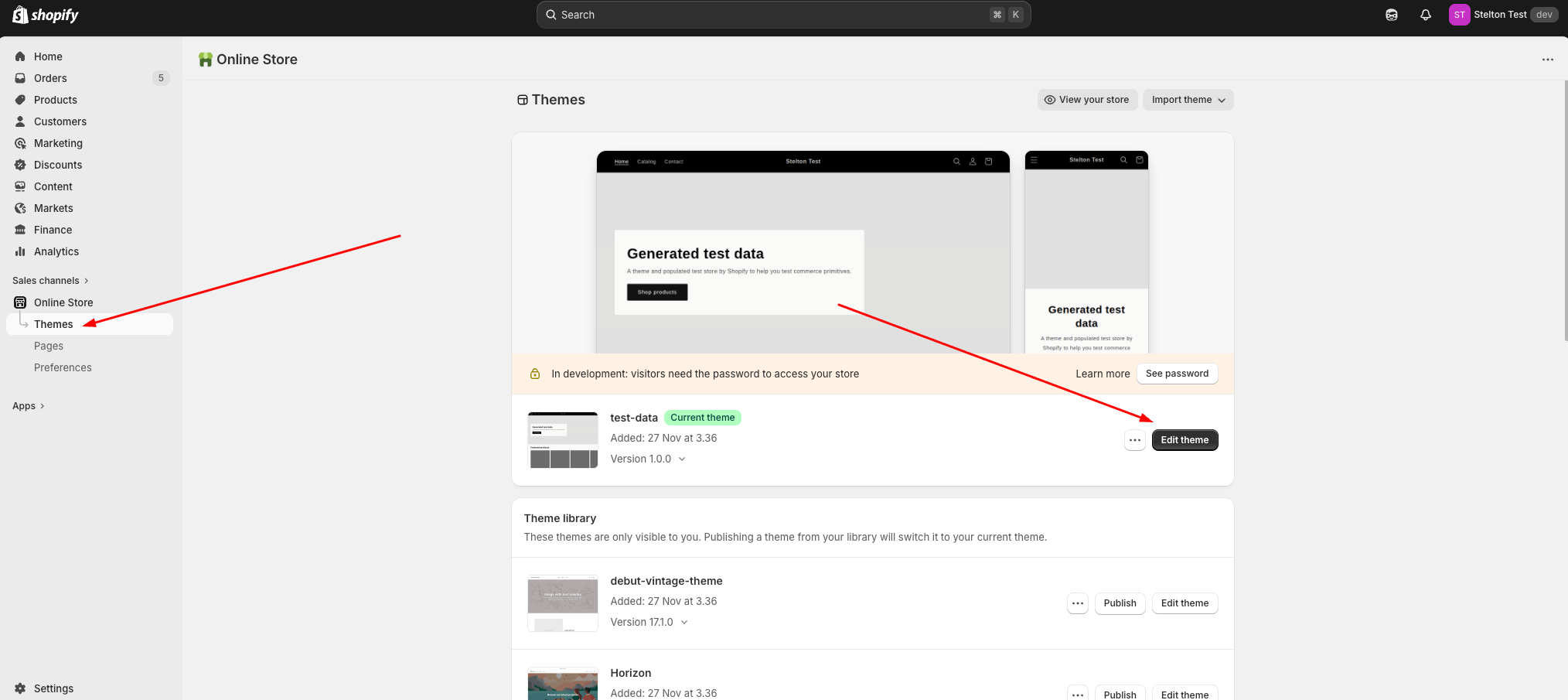Image resolution: width=1568 pixels, height=700 pixels.
Task: Open test-data theme more actions menu
Action: [1134, 440]
